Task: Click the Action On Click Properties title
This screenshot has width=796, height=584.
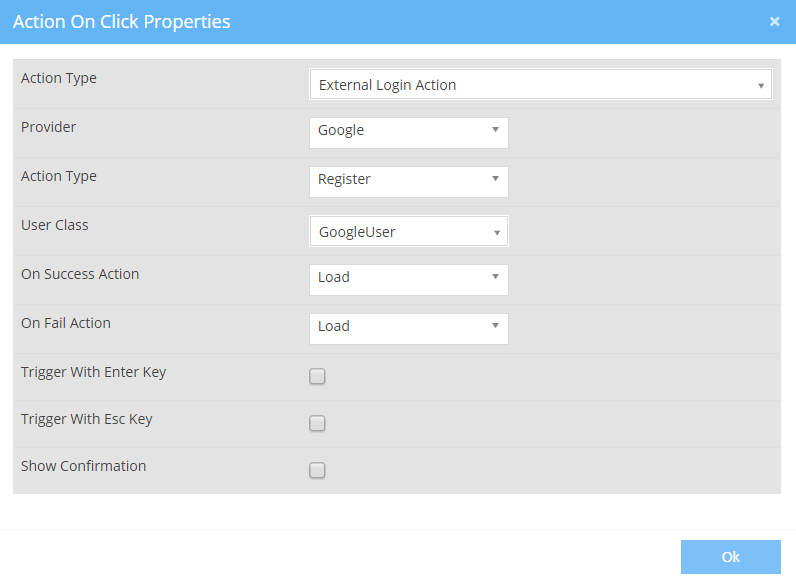Action: tap(122, 21)
